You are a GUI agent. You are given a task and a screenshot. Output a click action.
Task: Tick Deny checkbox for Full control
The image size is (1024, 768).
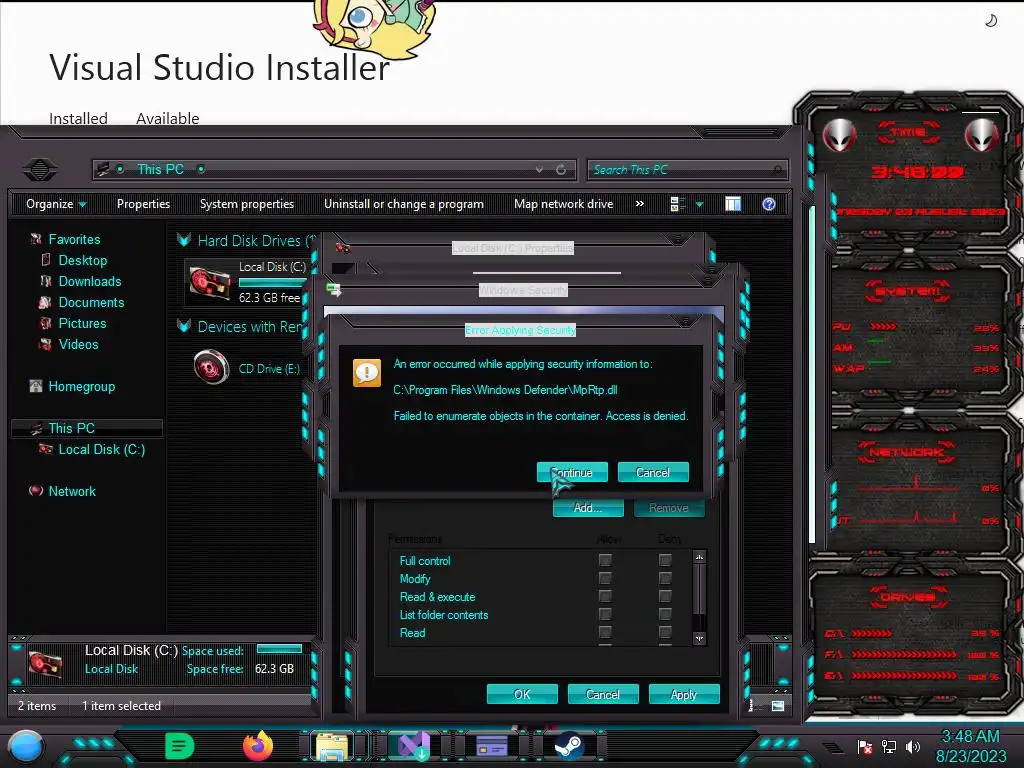[665, 560]
